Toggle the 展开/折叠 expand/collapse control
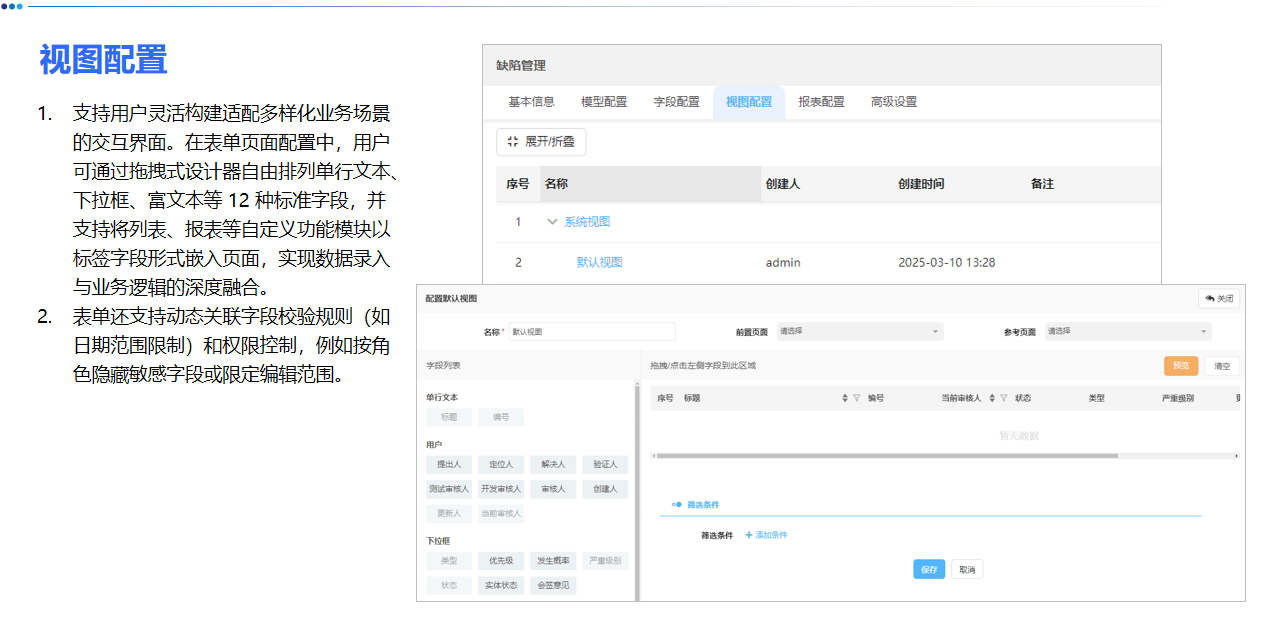 pos(541,141)
